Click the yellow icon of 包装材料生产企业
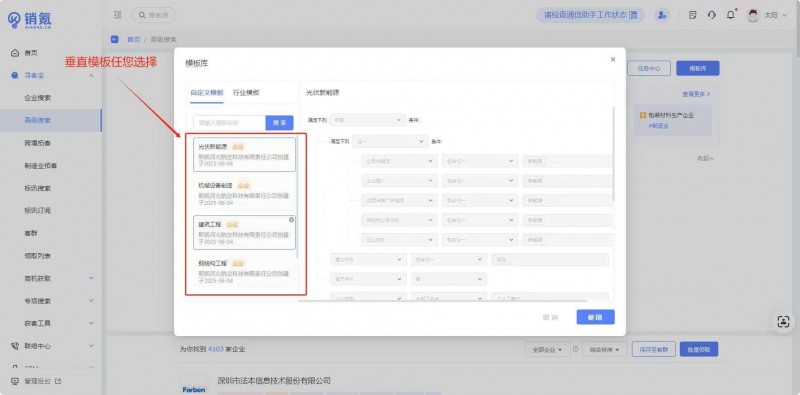 point(643,115)
